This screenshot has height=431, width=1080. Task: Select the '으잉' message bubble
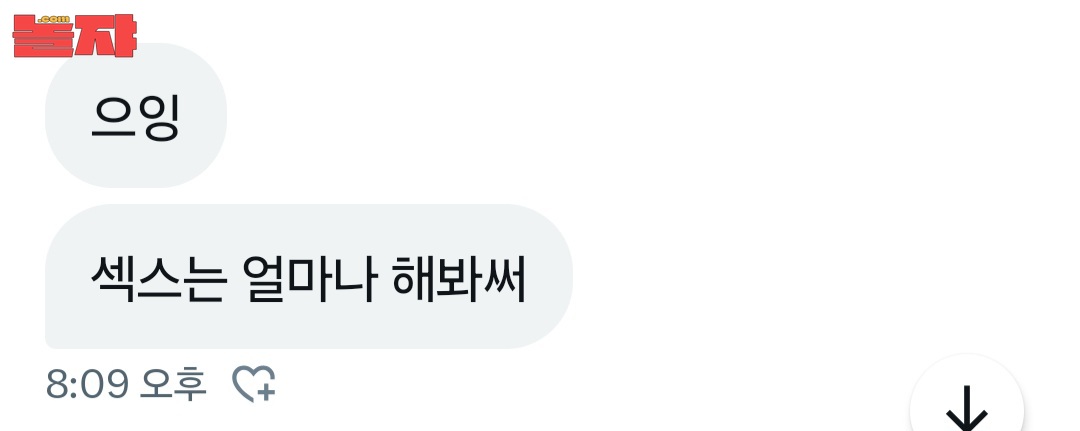tap(136, 115)
